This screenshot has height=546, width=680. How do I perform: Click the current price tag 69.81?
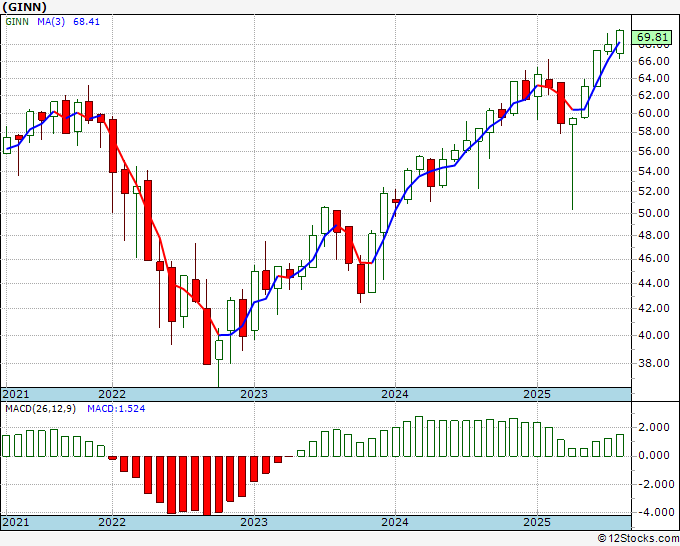pos(654,37)
